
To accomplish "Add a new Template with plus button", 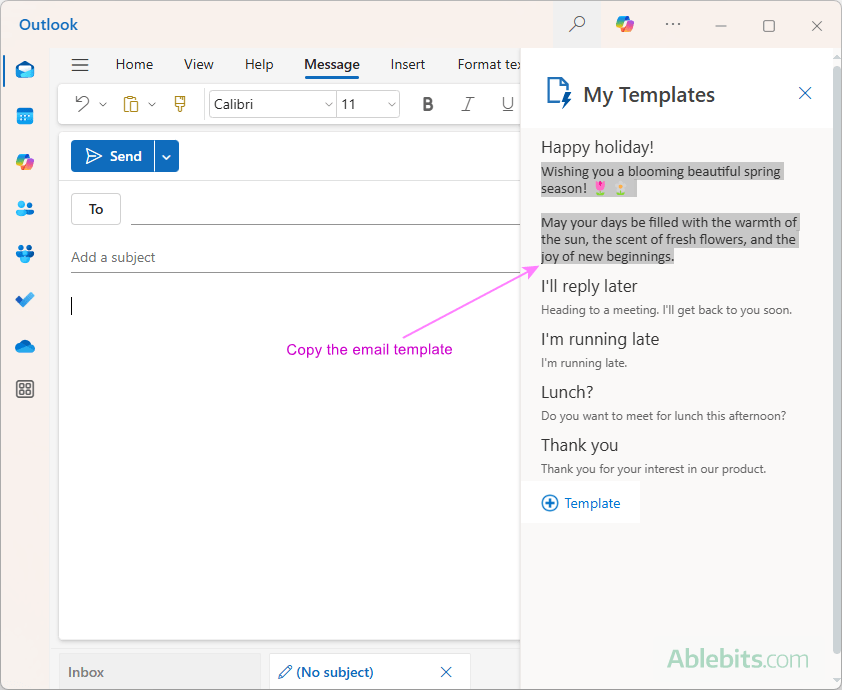I will click(x=580, y=503).
